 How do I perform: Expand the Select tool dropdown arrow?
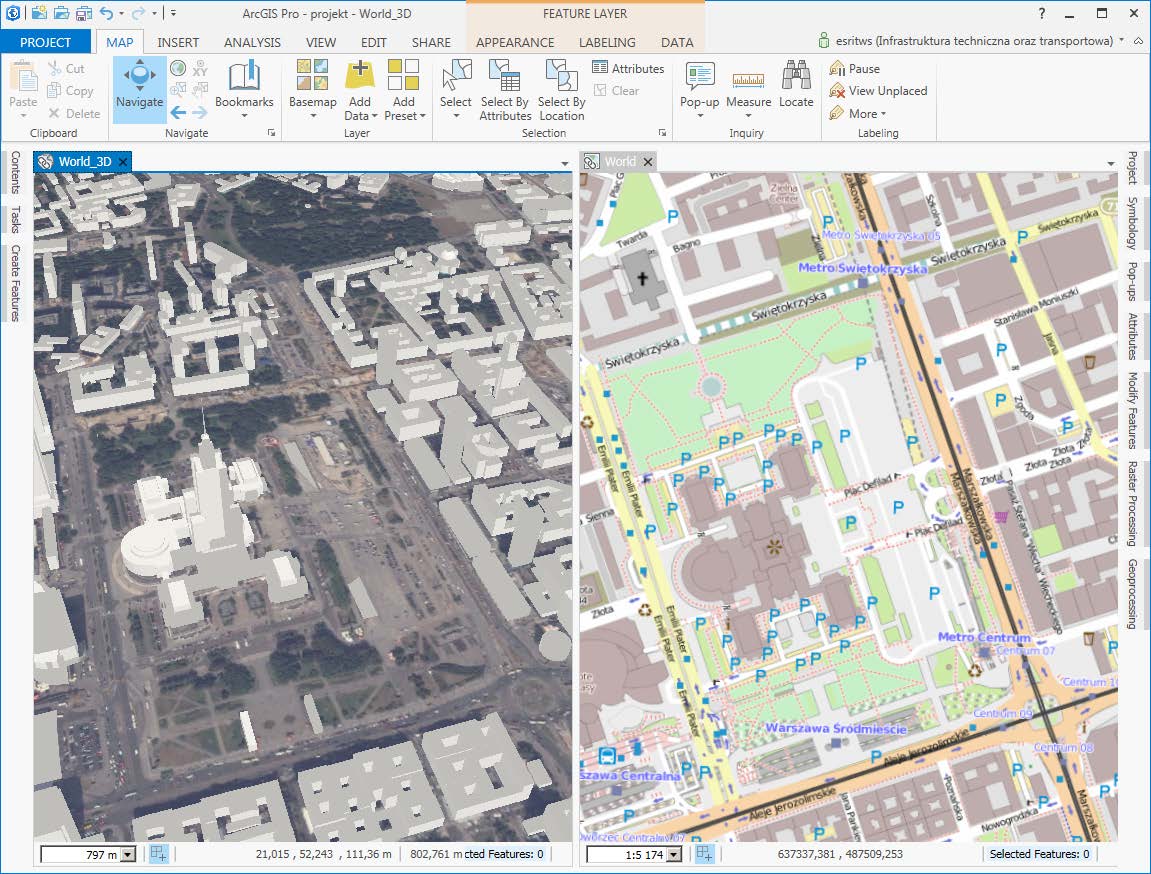tap(456, 116)
